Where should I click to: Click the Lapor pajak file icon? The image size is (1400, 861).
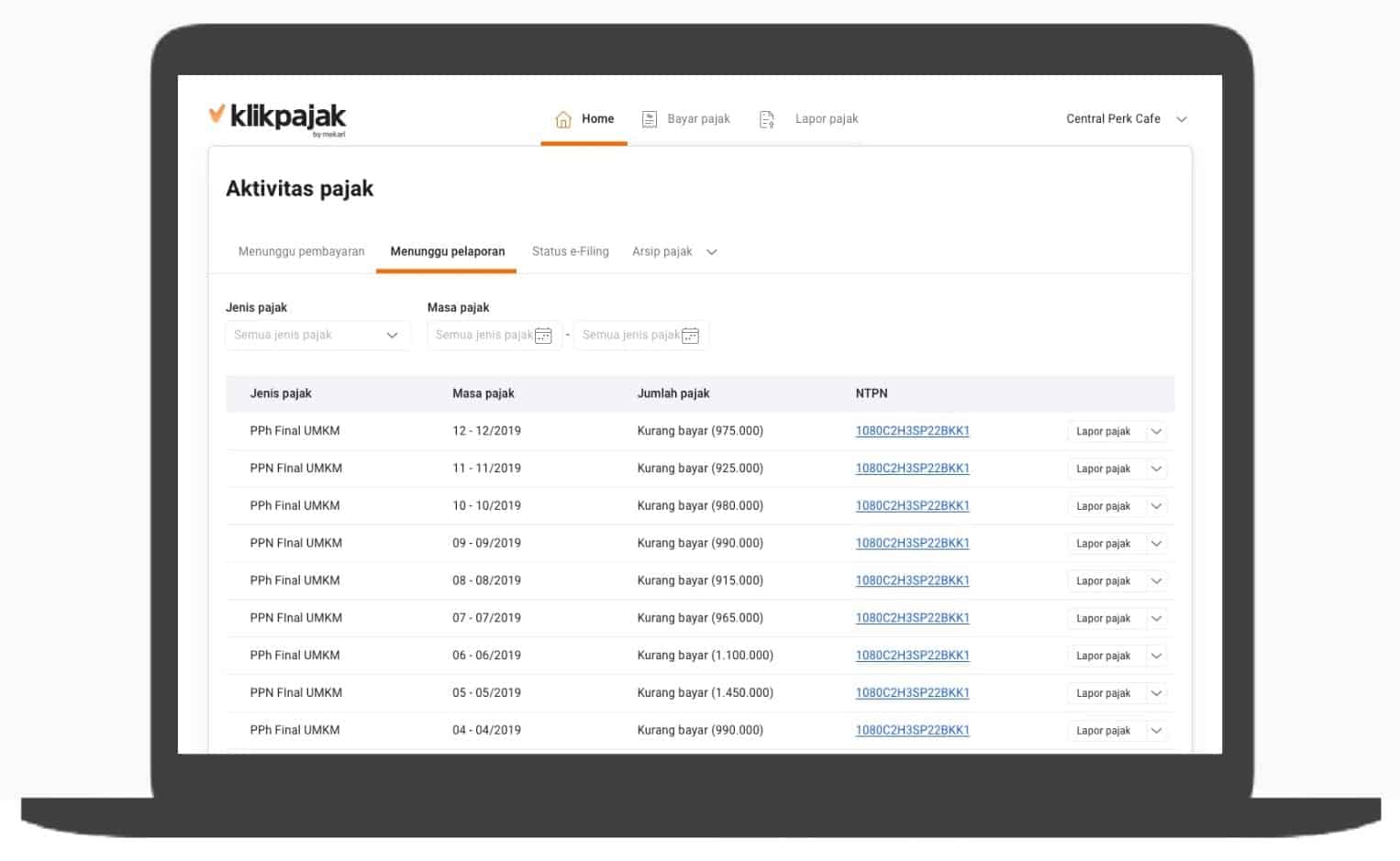[x=767, y=119]
